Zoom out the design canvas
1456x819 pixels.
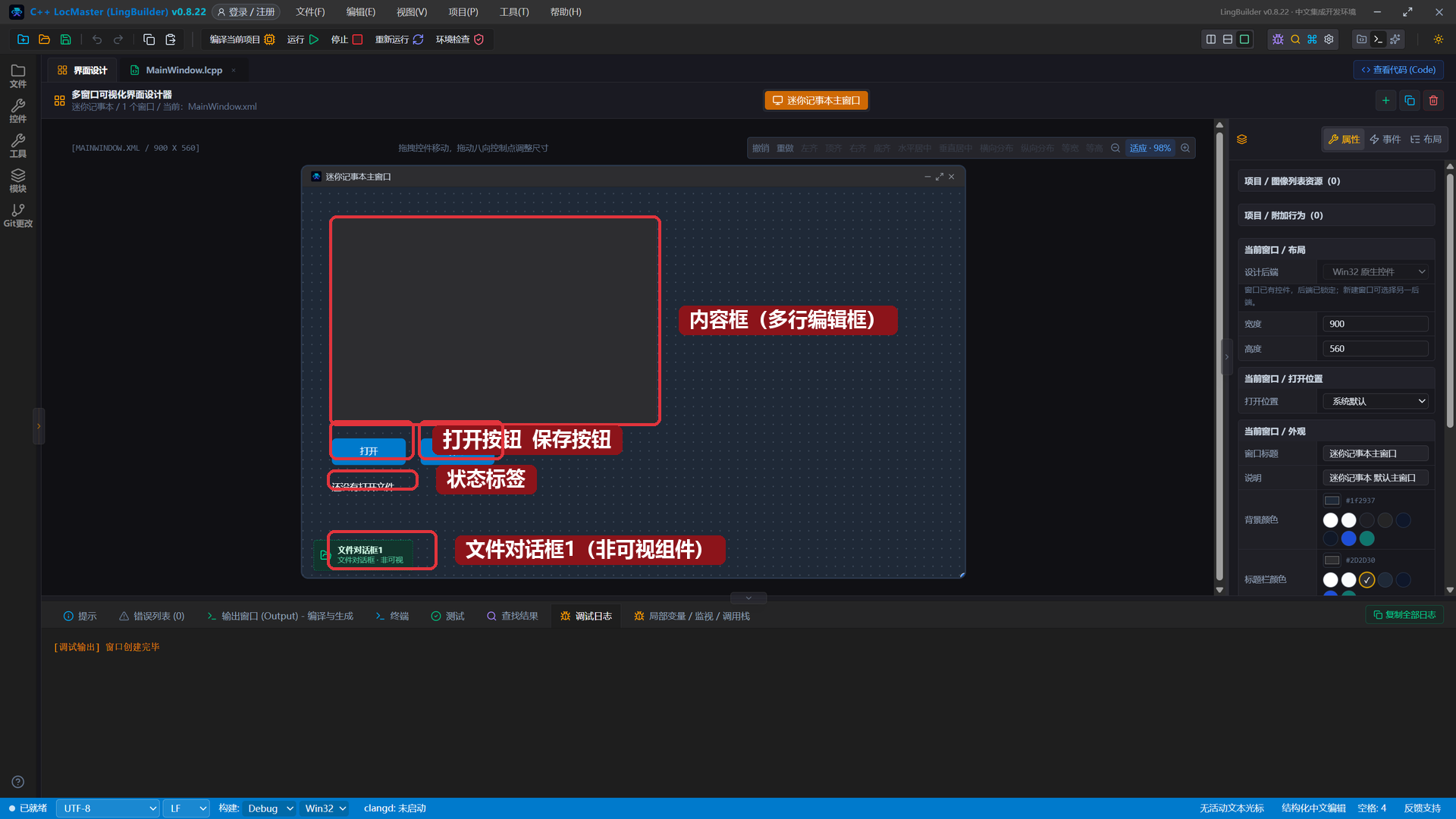(1116, 148)
